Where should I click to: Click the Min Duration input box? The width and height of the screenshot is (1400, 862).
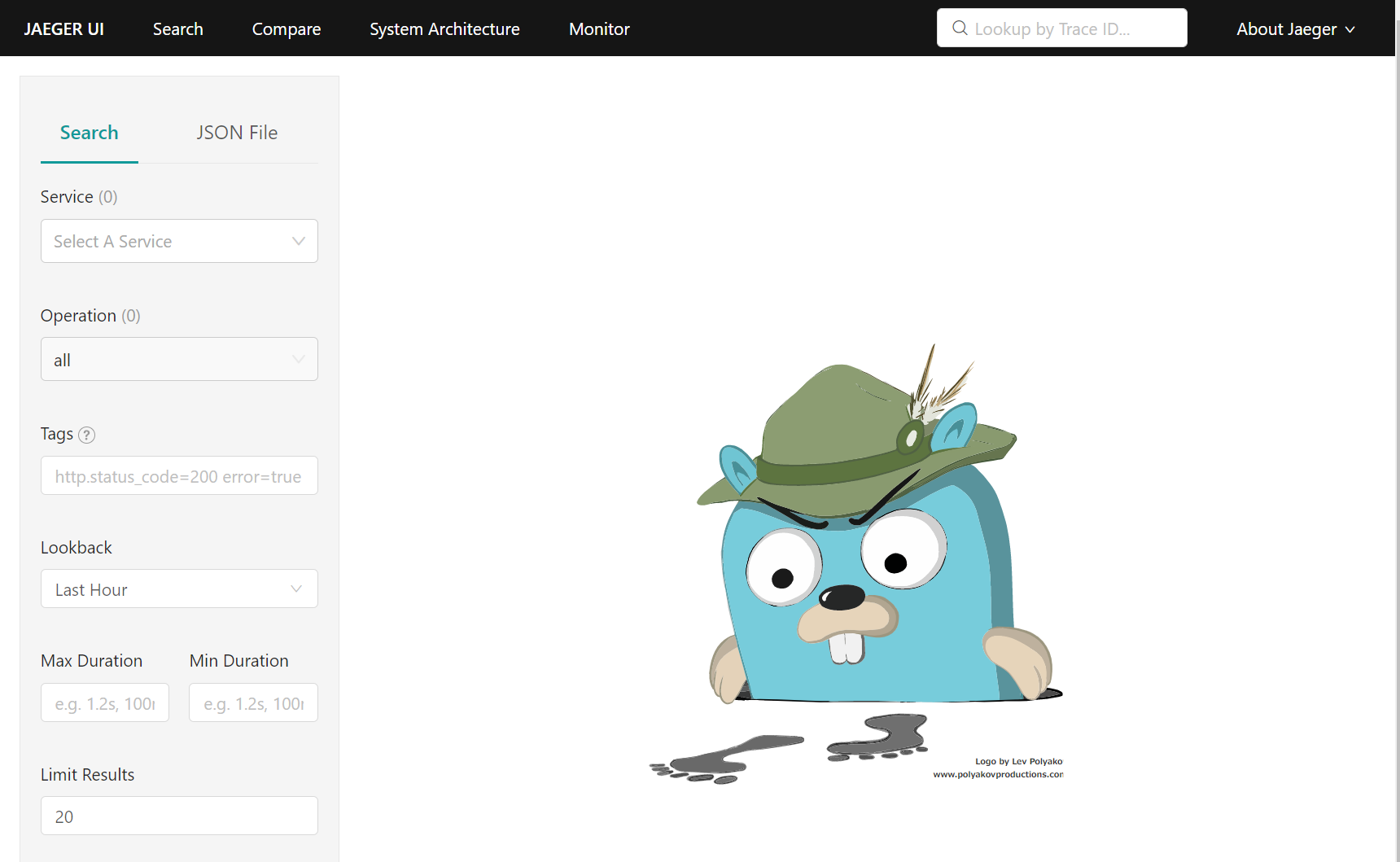click(x=253, y=703)
